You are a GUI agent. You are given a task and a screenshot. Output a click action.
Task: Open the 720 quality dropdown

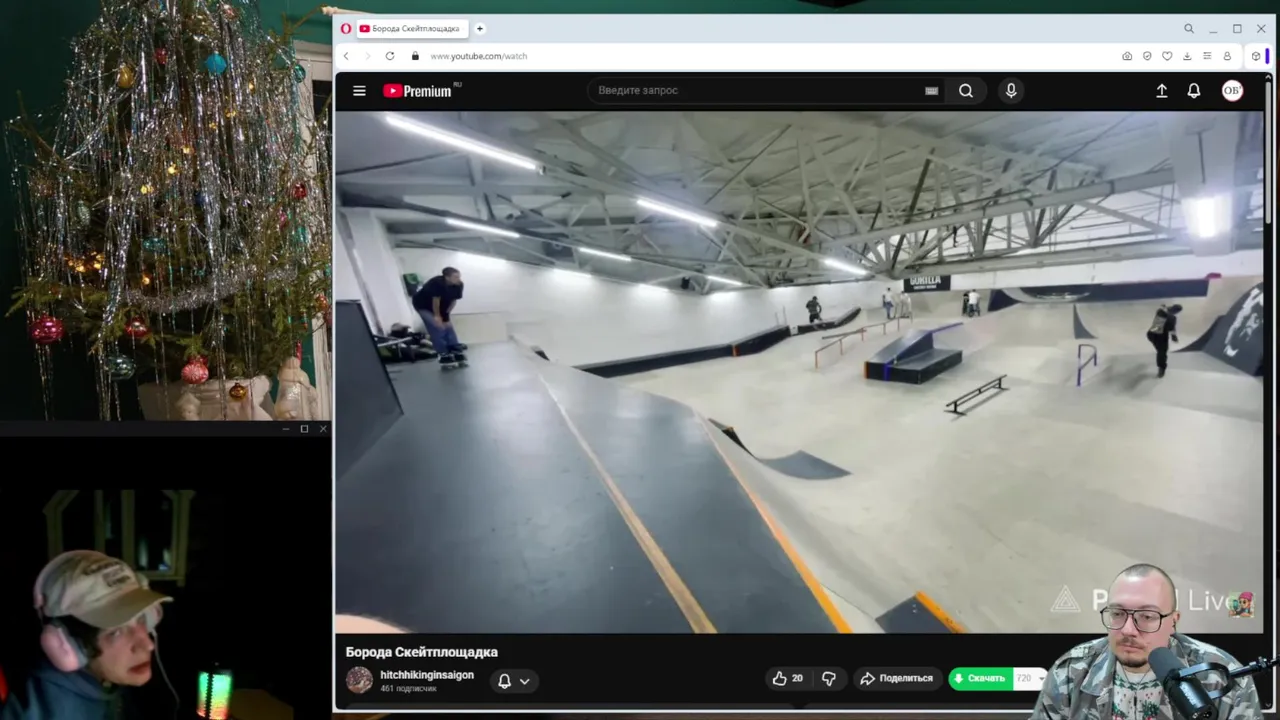click(1029, 678)
